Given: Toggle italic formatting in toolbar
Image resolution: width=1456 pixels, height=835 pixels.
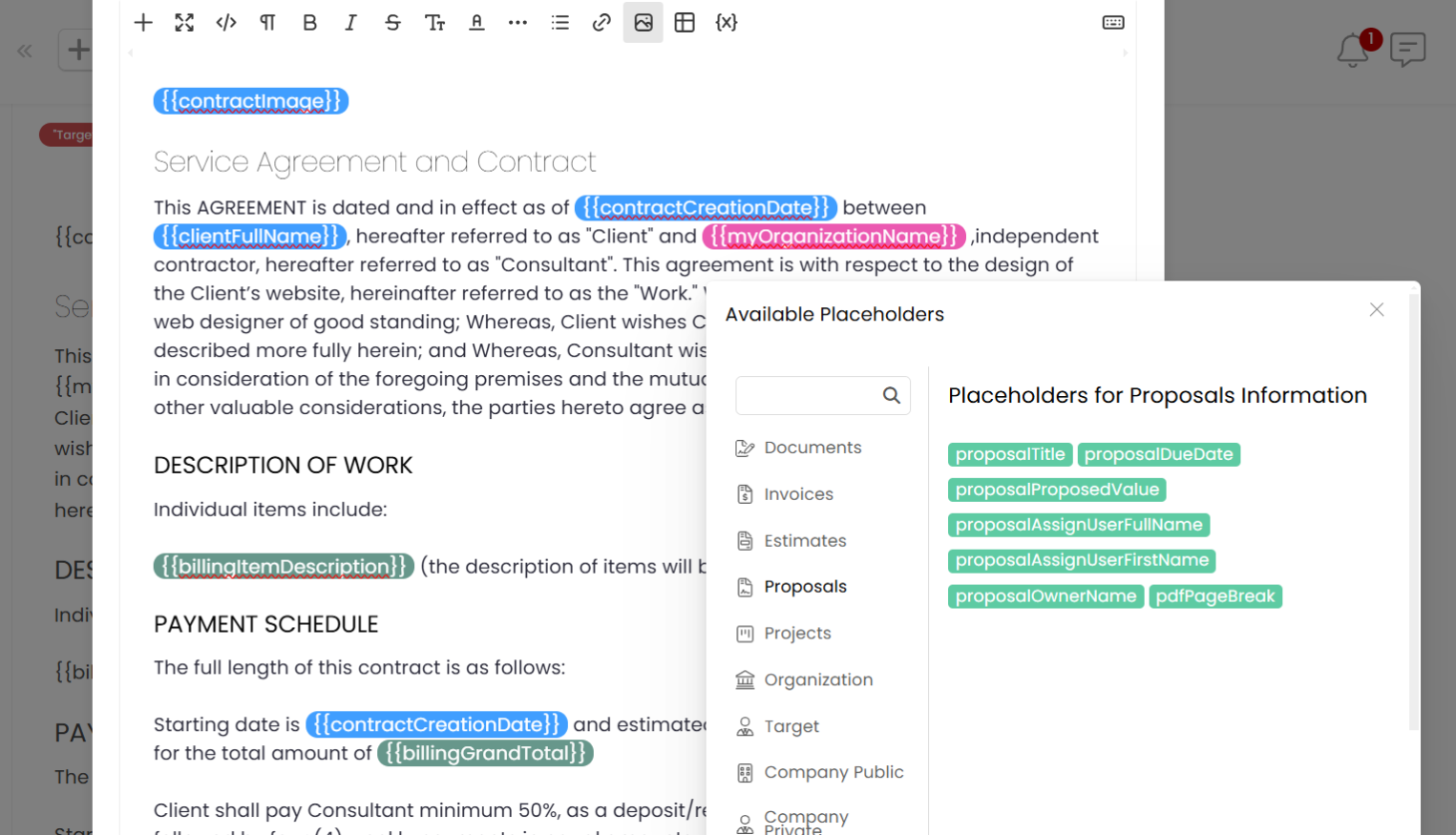Looking at the screenshot, I should click(350, 23).
